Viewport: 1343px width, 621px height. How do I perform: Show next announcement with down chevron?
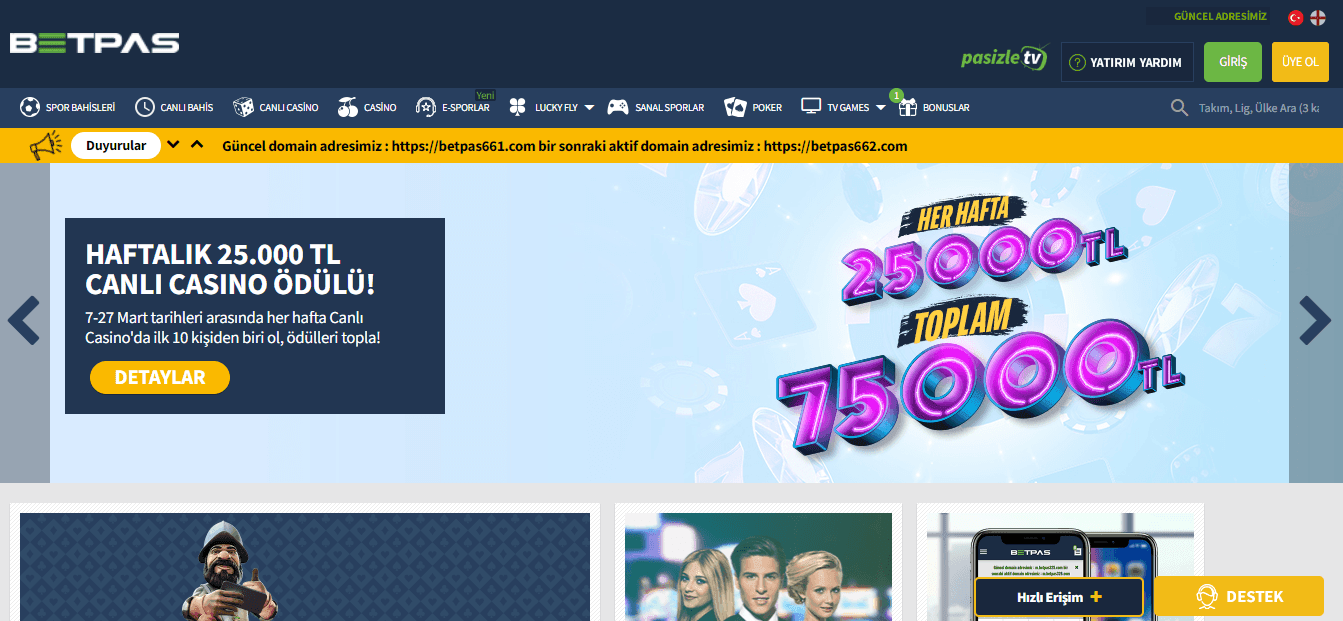[174, 145]
